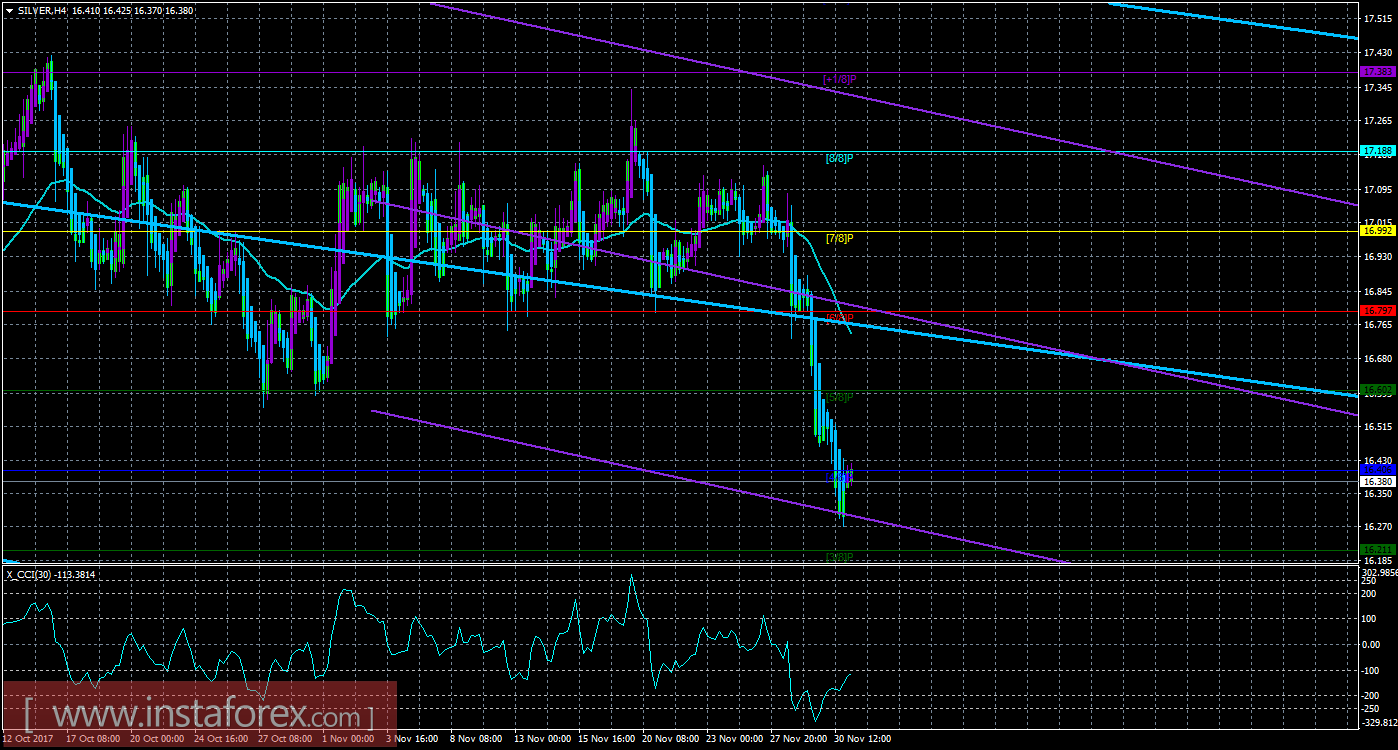Screen dimensions: 1398x750
Task: Select the blue 16.406 price tag
Action: click(x=1377, y=468)
